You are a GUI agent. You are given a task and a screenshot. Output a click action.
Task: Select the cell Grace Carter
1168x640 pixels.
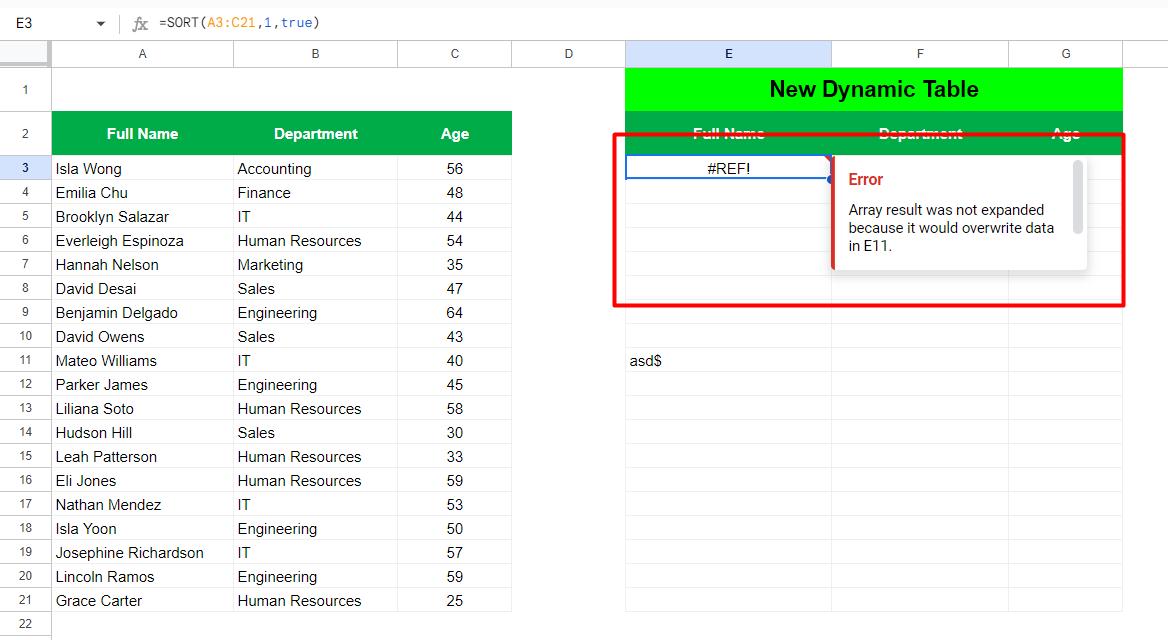[142, 601]
